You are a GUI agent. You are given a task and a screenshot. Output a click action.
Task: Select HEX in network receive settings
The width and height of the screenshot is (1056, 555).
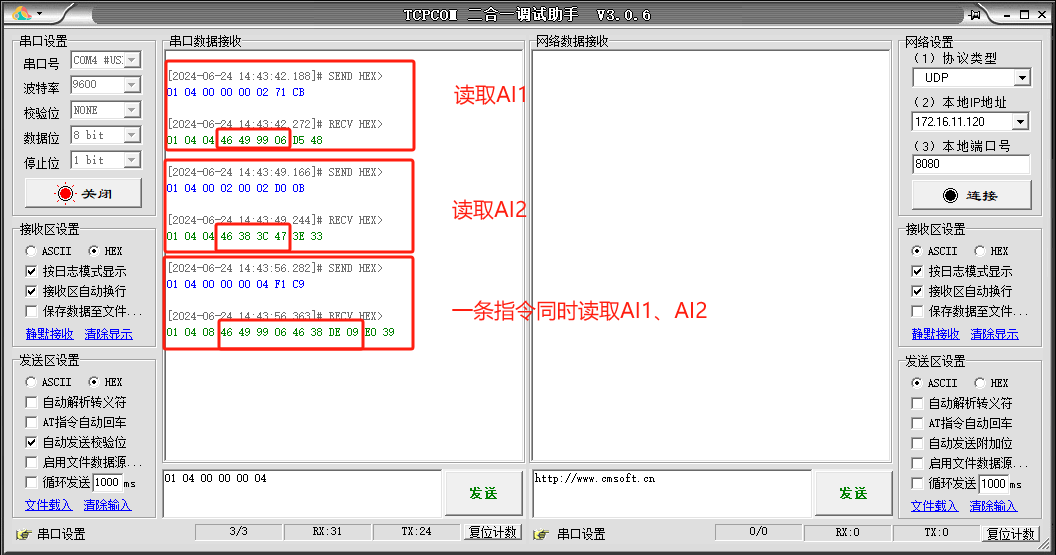click(992, 251)
